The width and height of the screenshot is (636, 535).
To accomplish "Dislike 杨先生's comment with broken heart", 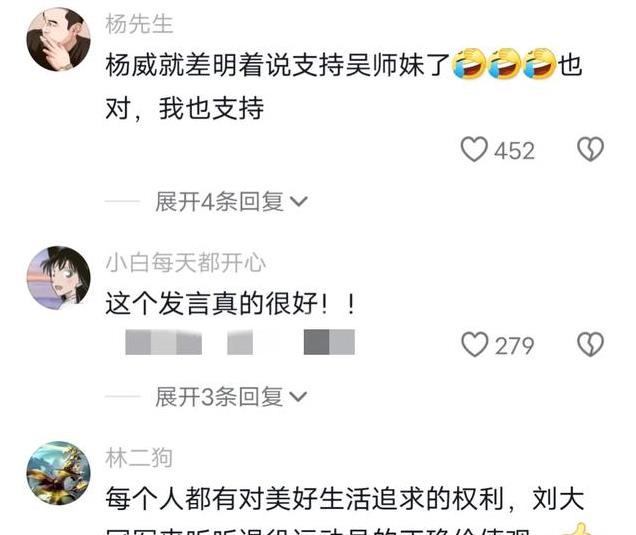I will [x=590, y=149].
